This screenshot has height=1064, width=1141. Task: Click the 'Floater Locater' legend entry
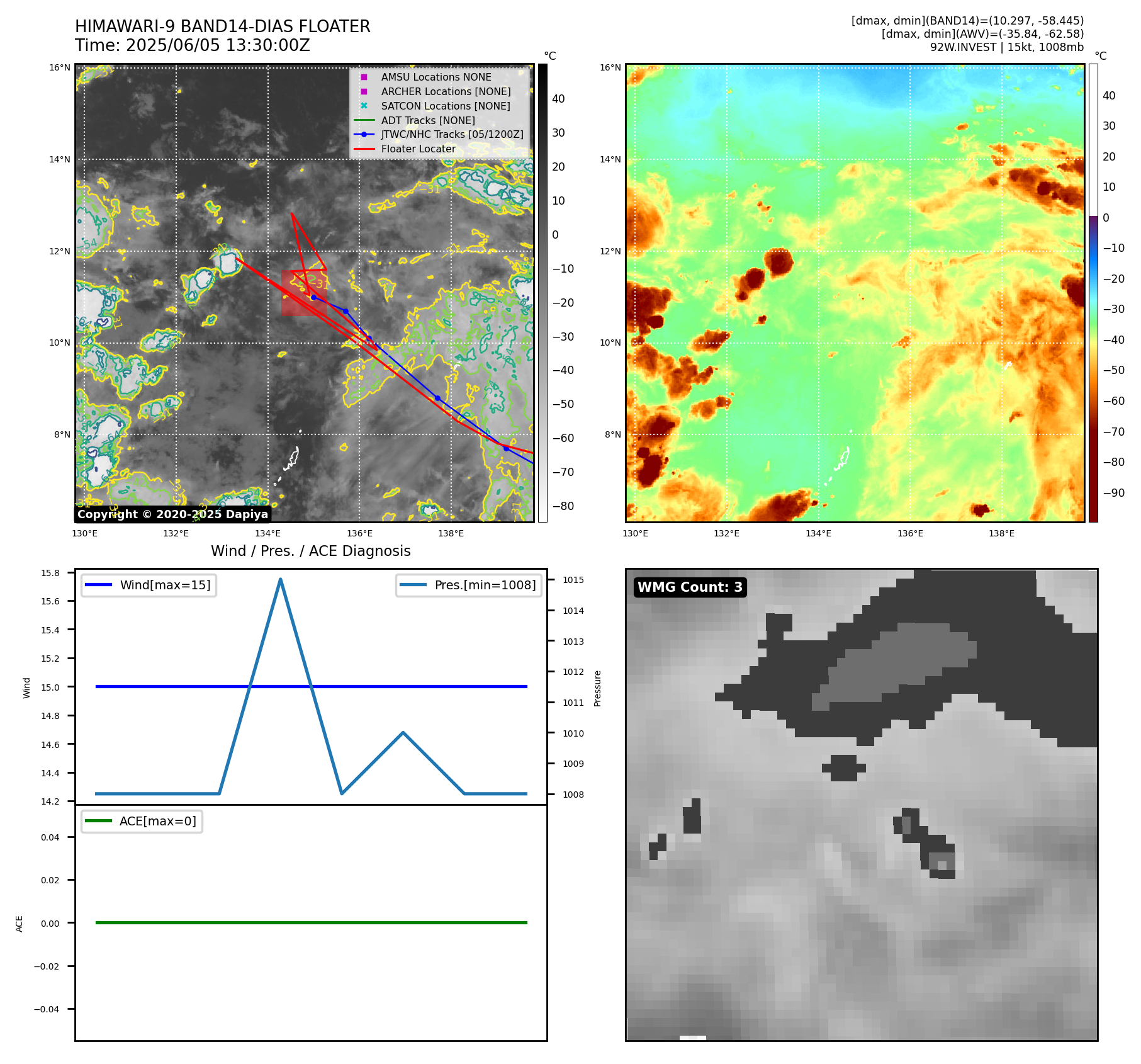(x=418, y=149)
